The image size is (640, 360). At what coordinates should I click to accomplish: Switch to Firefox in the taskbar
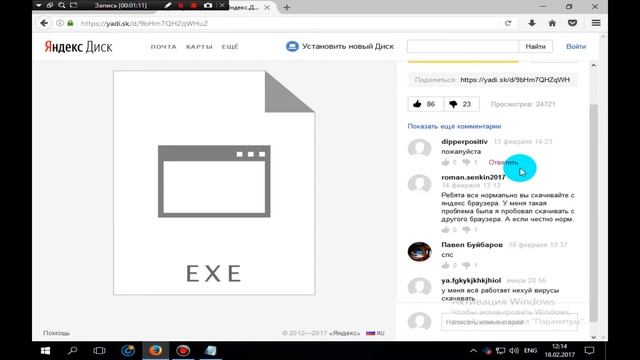pyautogui.click(x=156, y=351)
